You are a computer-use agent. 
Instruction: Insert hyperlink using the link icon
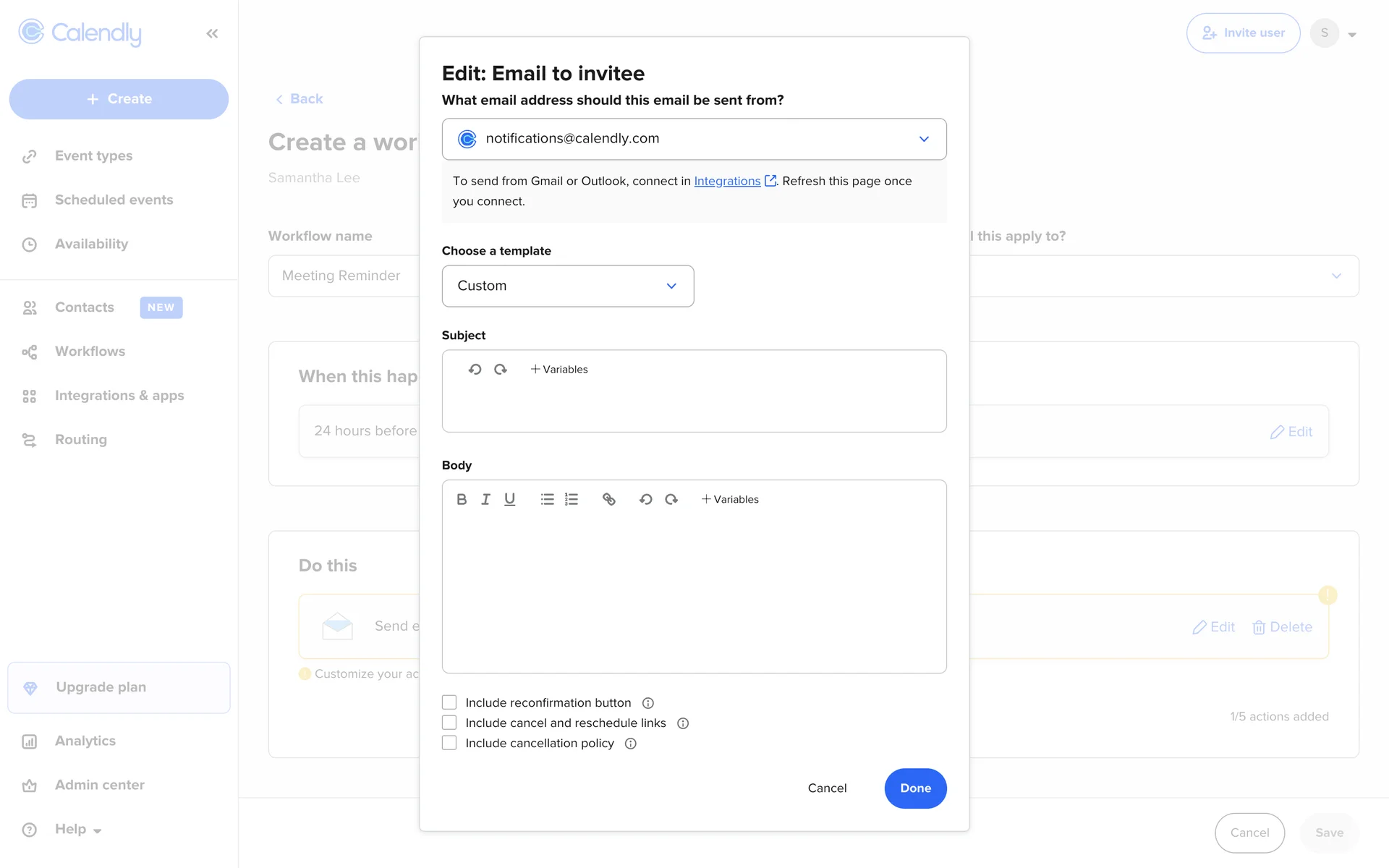pyautogui.click(x=609, y=499)
